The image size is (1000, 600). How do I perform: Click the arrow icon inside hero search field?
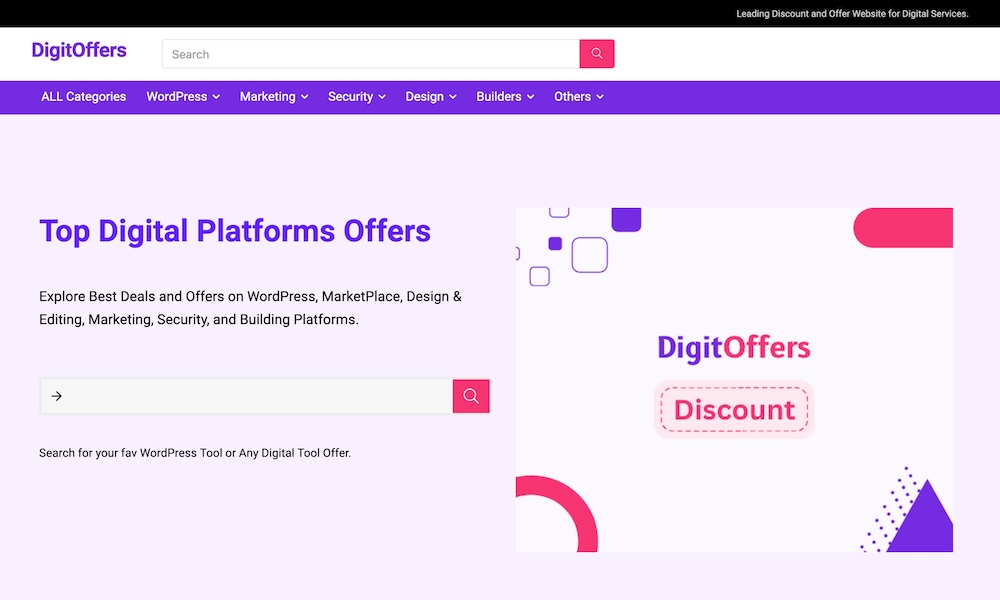pyautogui.click(x=57, y=396)
